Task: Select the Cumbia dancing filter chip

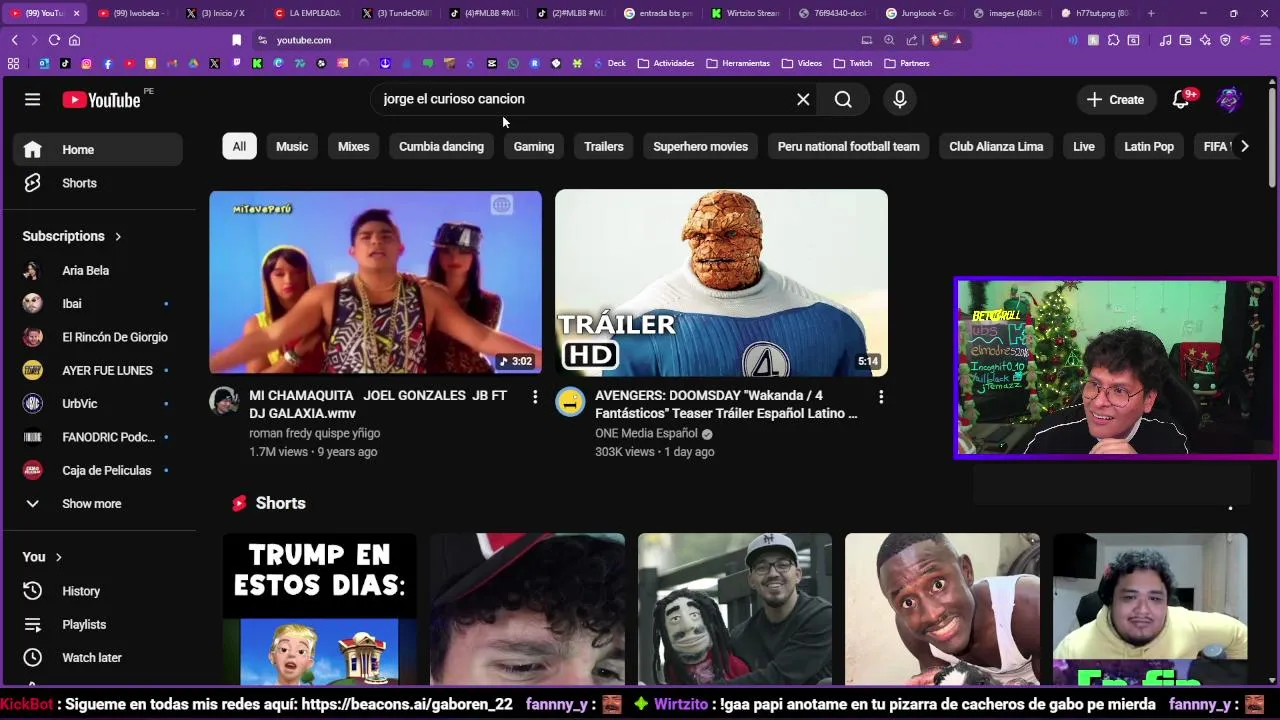Action: coord(441,146)
